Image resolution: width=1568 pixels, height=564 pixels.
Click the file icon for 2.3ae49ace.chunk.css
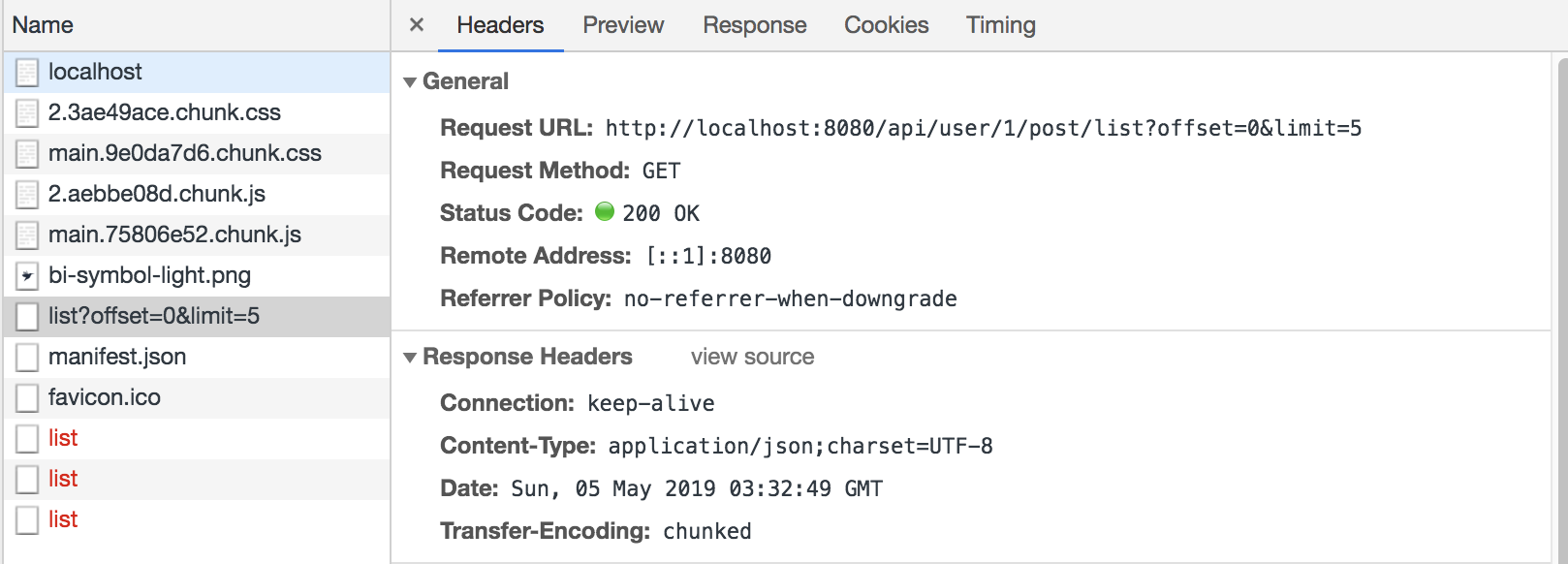point(27,113)
